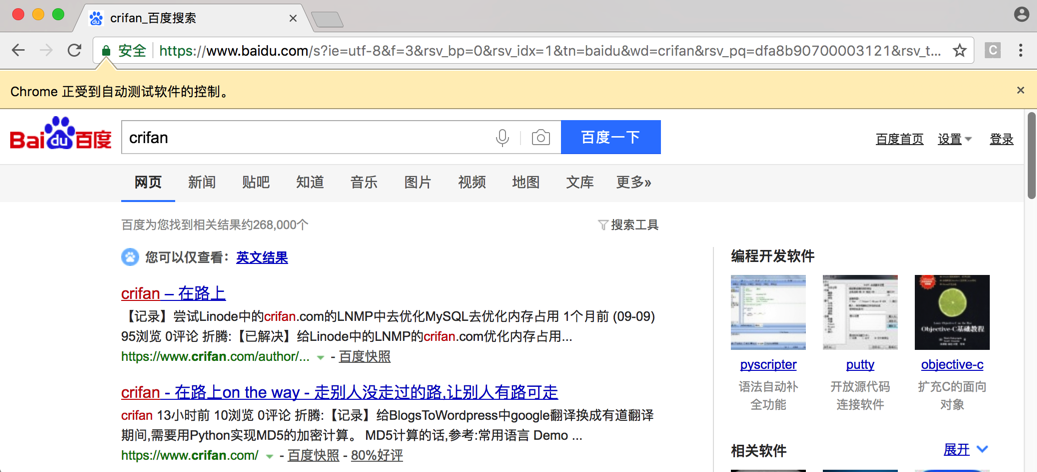Close the crifan_百度搜索 tab
1037x472 pixels.
pos(293,18)
